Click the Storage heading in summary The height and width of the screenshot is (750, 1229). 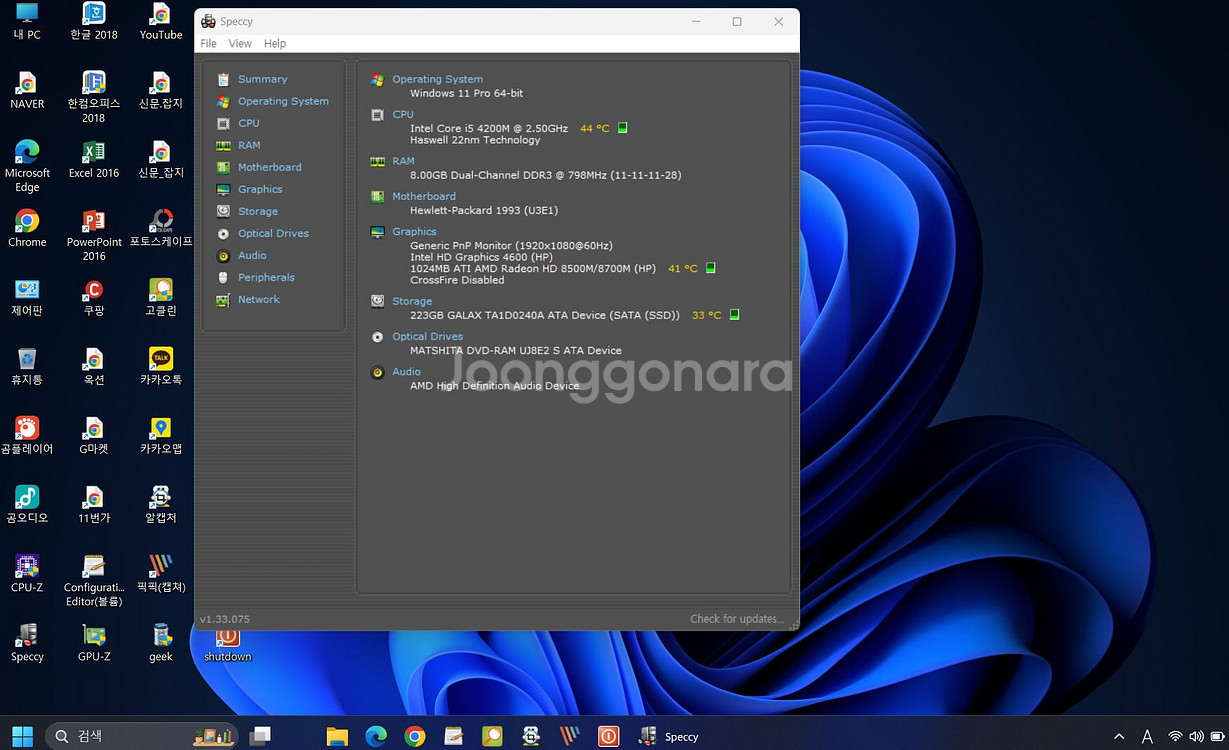[412, 301]
